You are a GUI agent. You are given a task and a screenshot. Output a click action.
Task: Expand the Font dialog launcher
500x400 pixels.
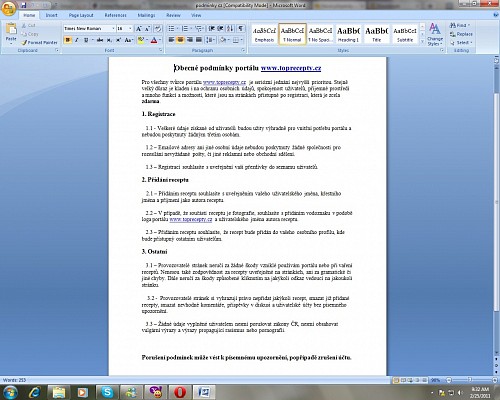(x=161, y=50)
